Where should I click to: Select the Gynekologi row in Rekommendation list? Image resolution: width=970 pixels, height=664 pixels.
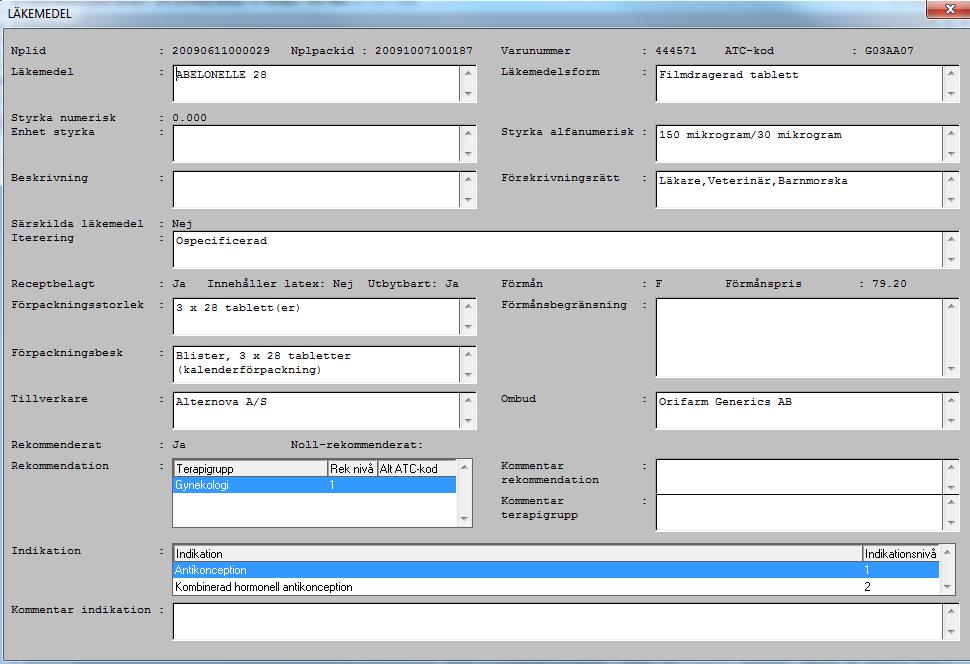315,485
